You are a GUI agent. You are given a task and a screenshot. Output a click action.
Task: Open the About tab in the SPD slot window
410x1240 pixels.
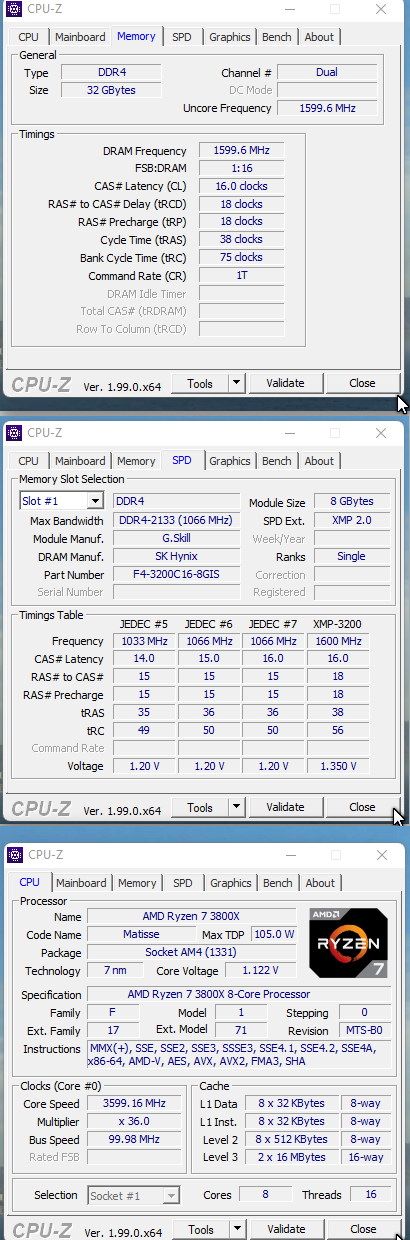click(x=319, y=461)
